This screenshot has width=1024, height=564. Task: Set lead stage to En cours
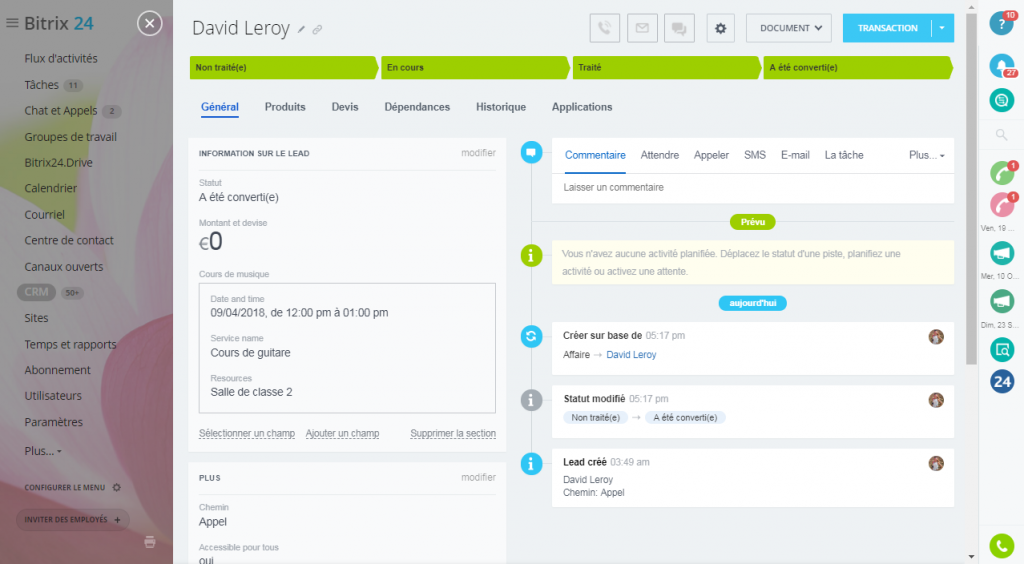(x=473, y=67)
